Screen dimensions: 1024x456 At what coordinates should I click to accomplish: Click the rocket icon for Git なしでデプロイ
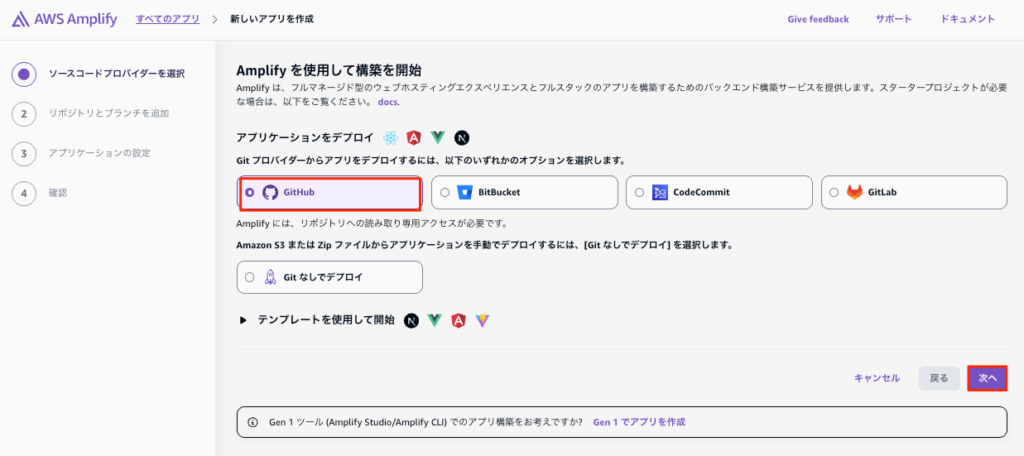(270, 277)
